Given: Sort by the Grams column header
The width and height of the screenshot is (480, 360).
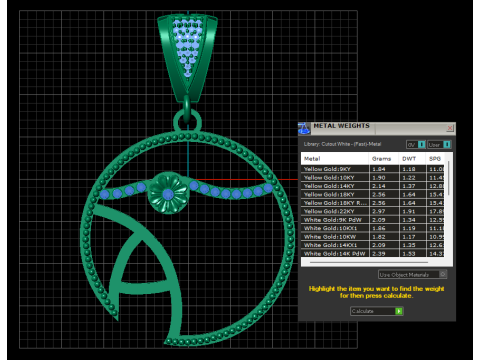Looking at the screenshot, I should point(383,159).
